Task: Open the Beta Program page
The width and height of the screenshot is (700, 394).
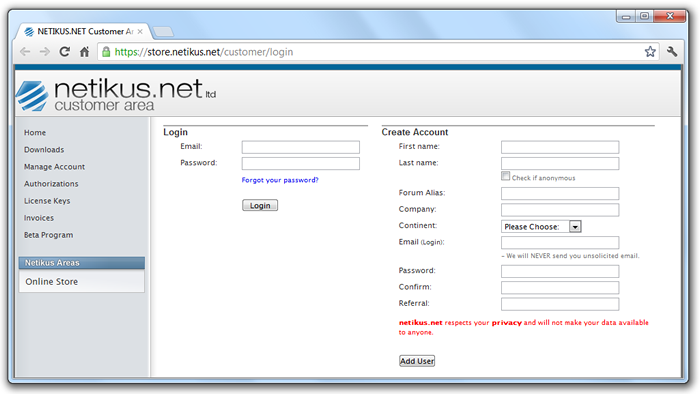Action: coord(48,235)
